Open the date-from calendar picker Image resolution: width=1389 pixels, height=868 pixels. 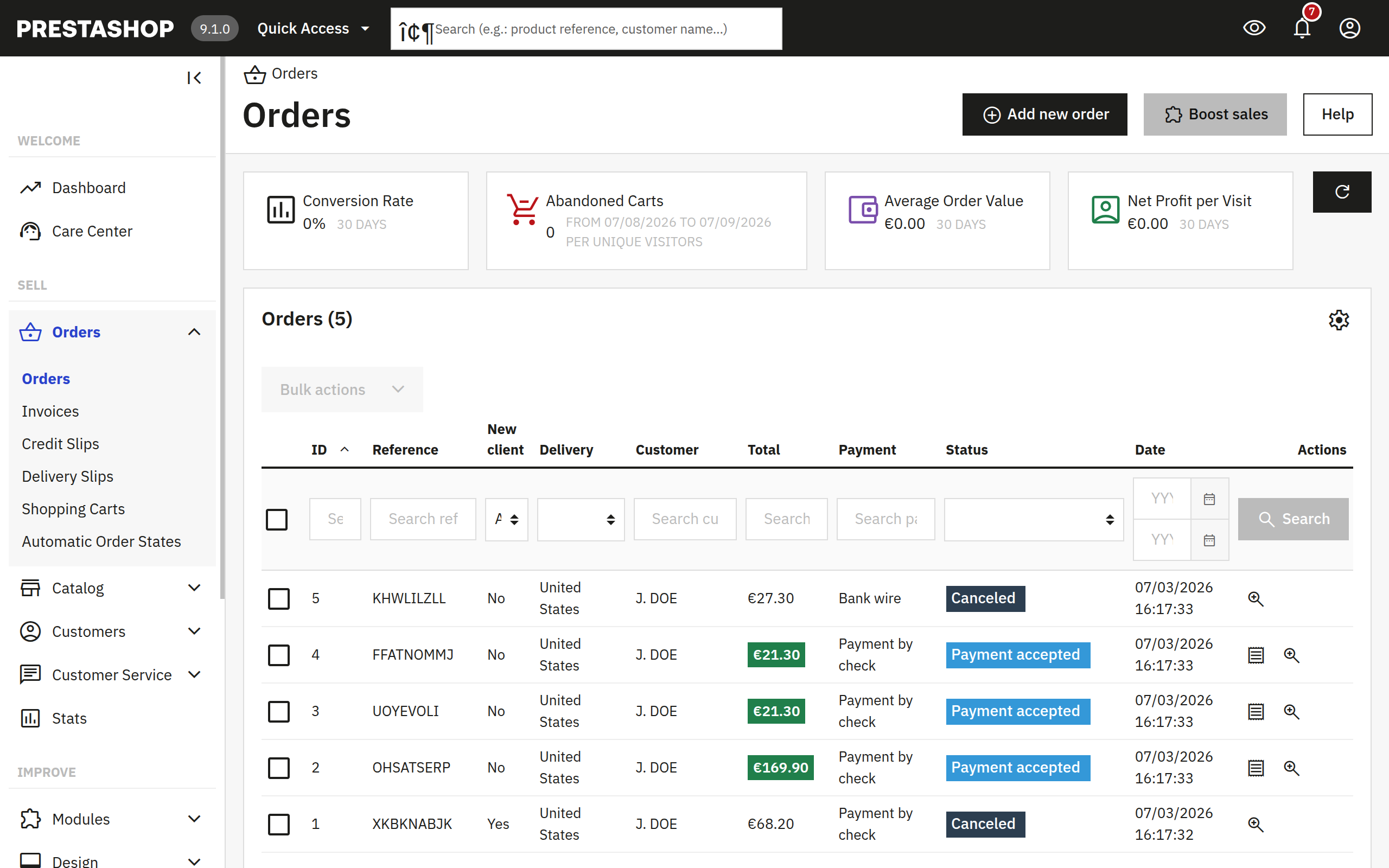click(1209, 499)
